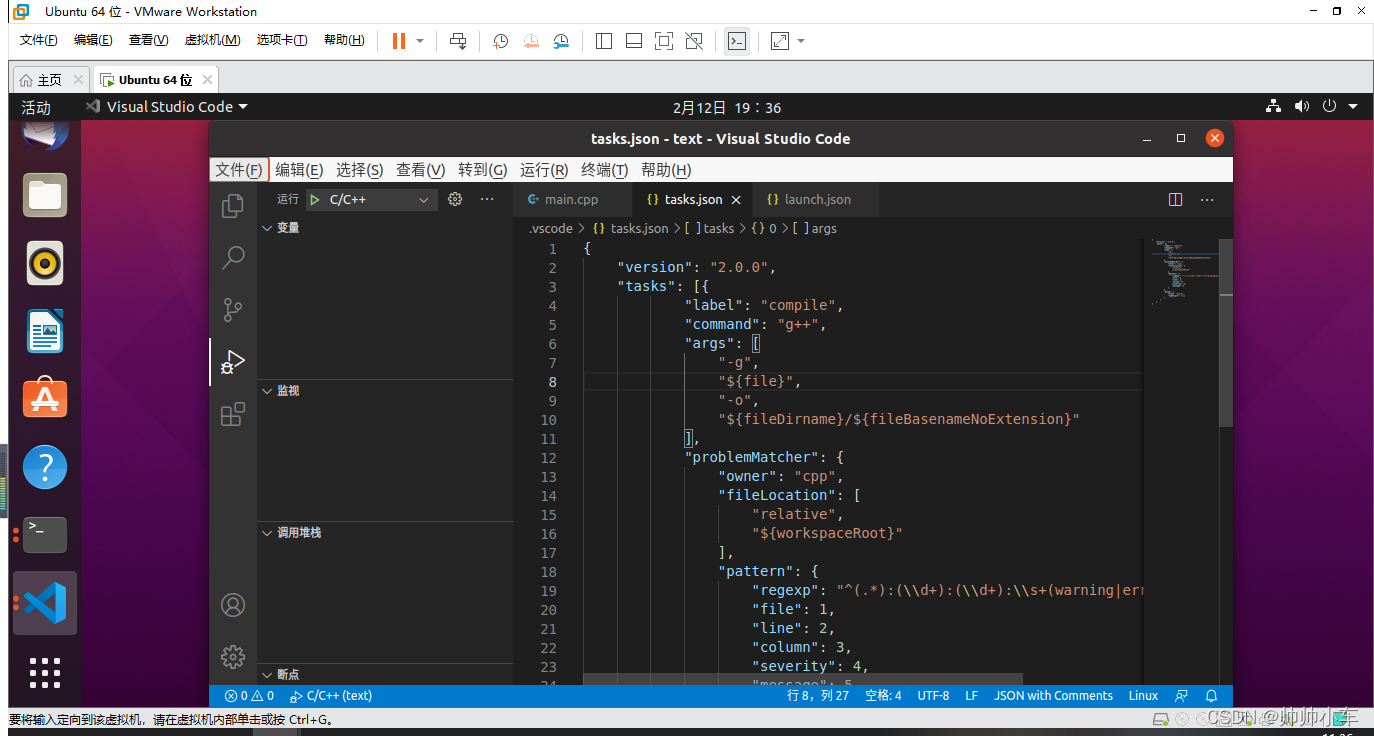Open the stretch view dropdown arrow in VMware
The width and height of the screenshot is (1374, 736).
[x=801, y=41]
